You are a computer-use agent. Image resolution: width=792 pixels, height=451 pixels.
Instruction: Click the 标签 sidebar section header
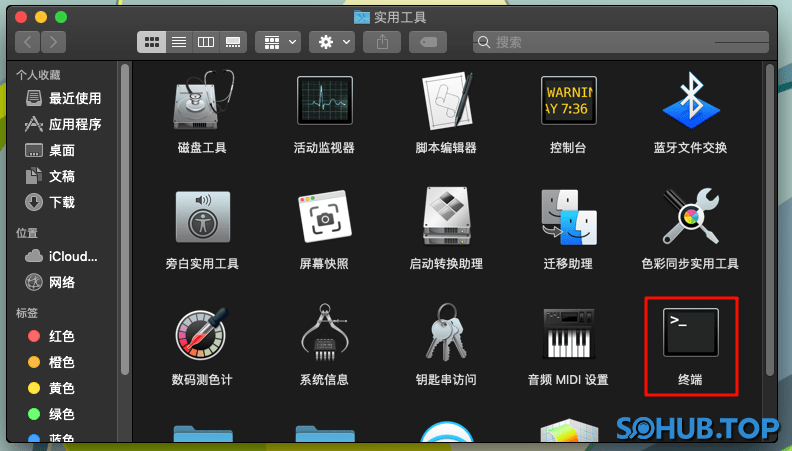[27, 313]
